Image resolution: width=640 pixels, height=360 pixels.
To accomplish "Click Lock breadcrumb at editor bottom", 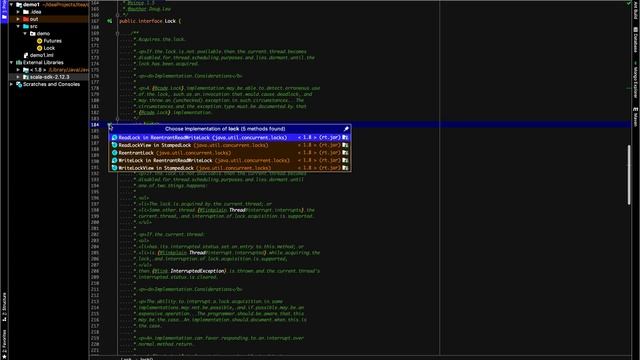I will (126, 358).
